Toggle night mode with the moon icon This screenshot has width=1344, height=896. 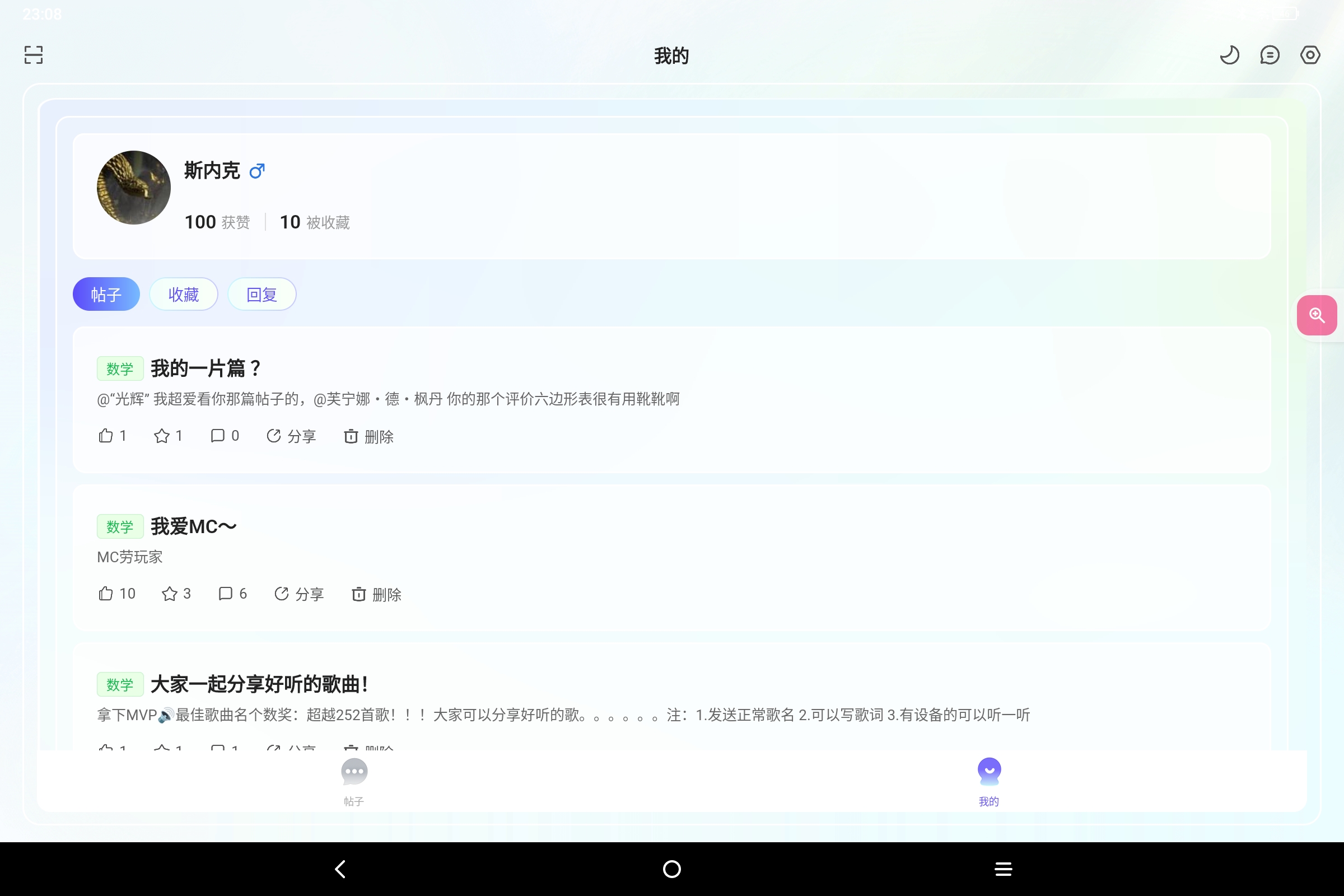pos(1230,54)
